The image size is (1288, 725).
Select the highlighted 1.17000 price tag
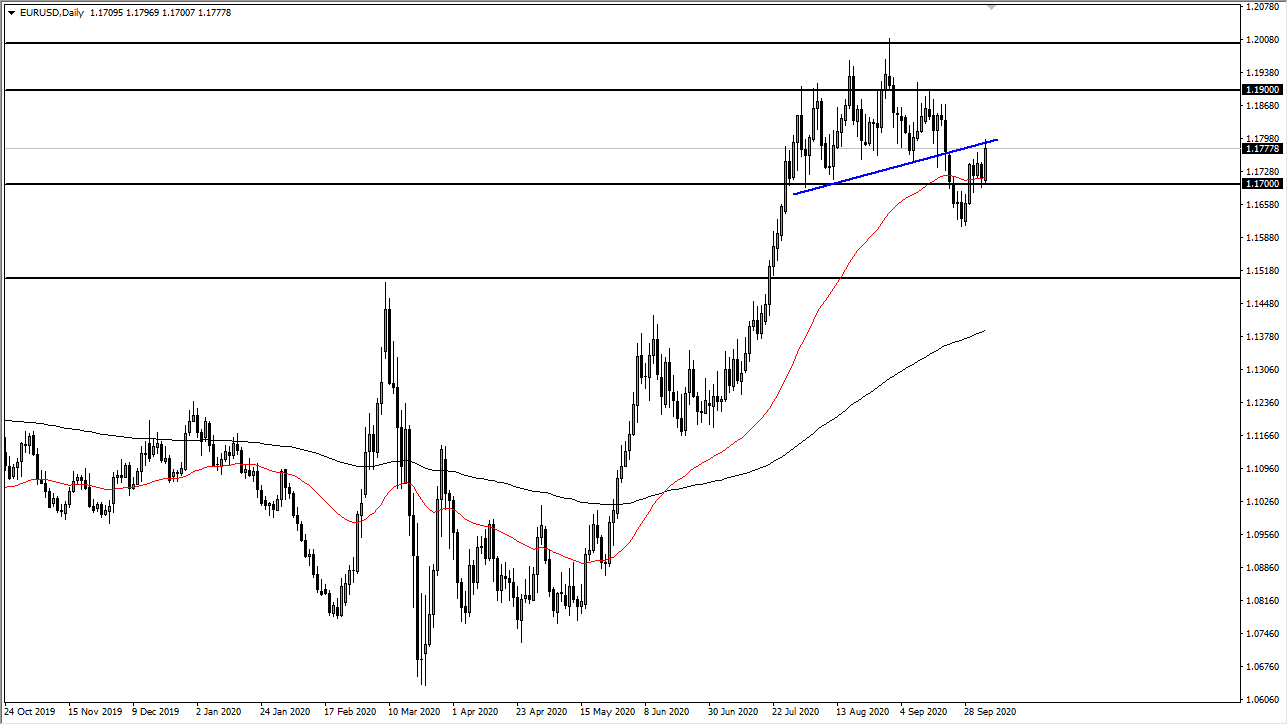tap(1262, 185)
